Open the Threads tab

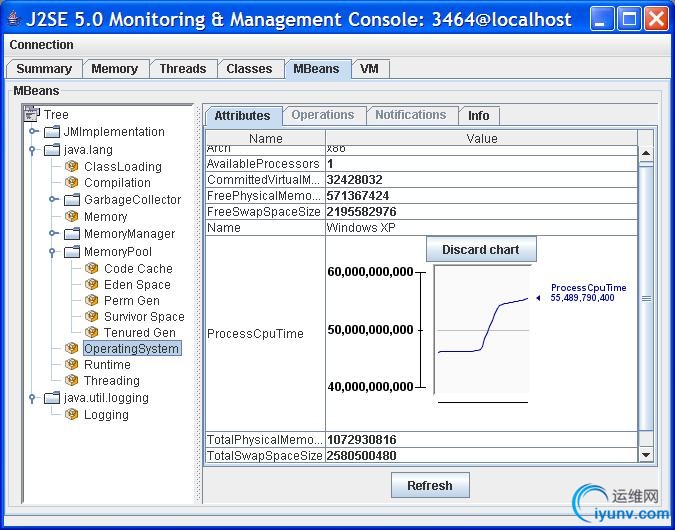click(x=183, y=69)
